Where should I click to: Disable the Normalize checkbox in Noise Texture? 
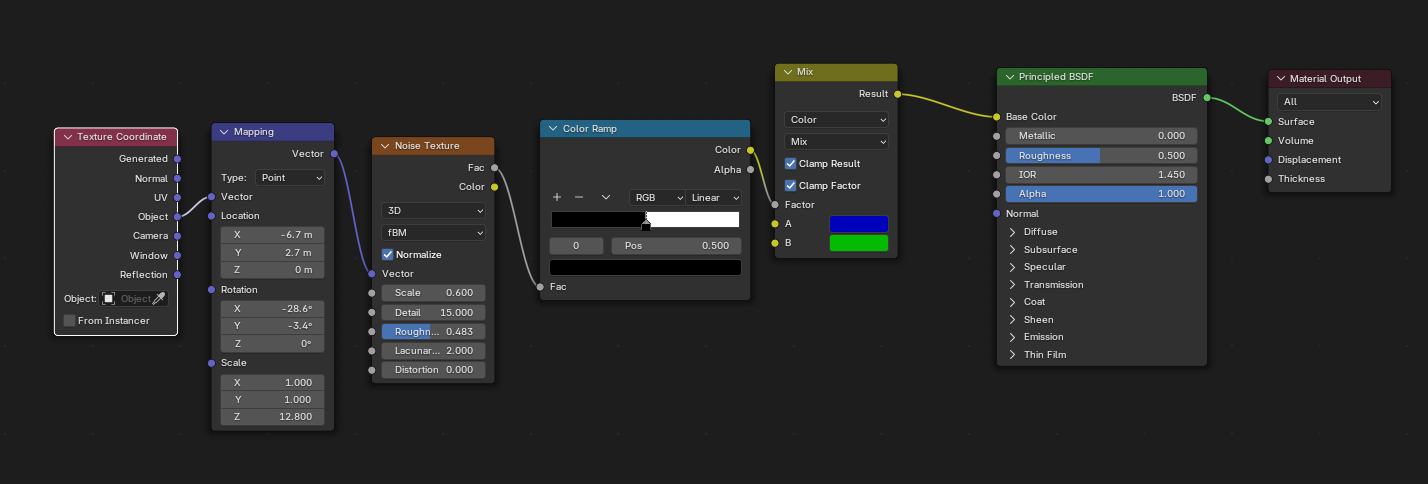pos(388,255)
